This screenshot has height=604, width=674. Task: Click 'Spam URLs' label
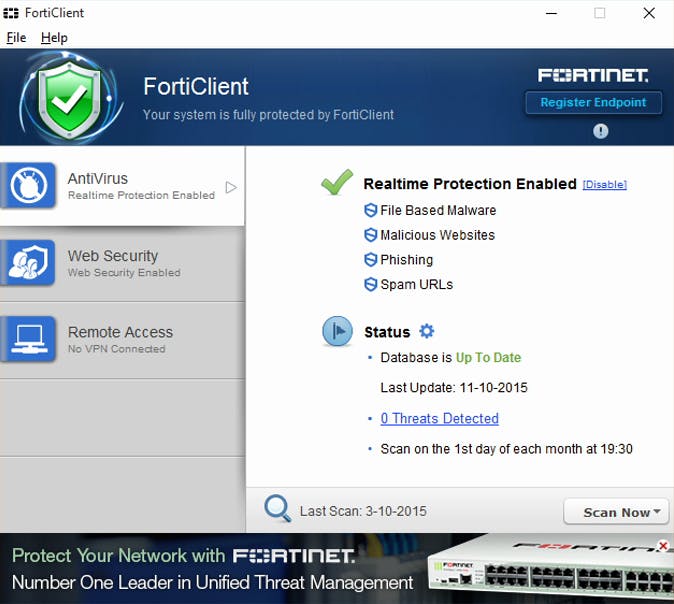[417, 285]
